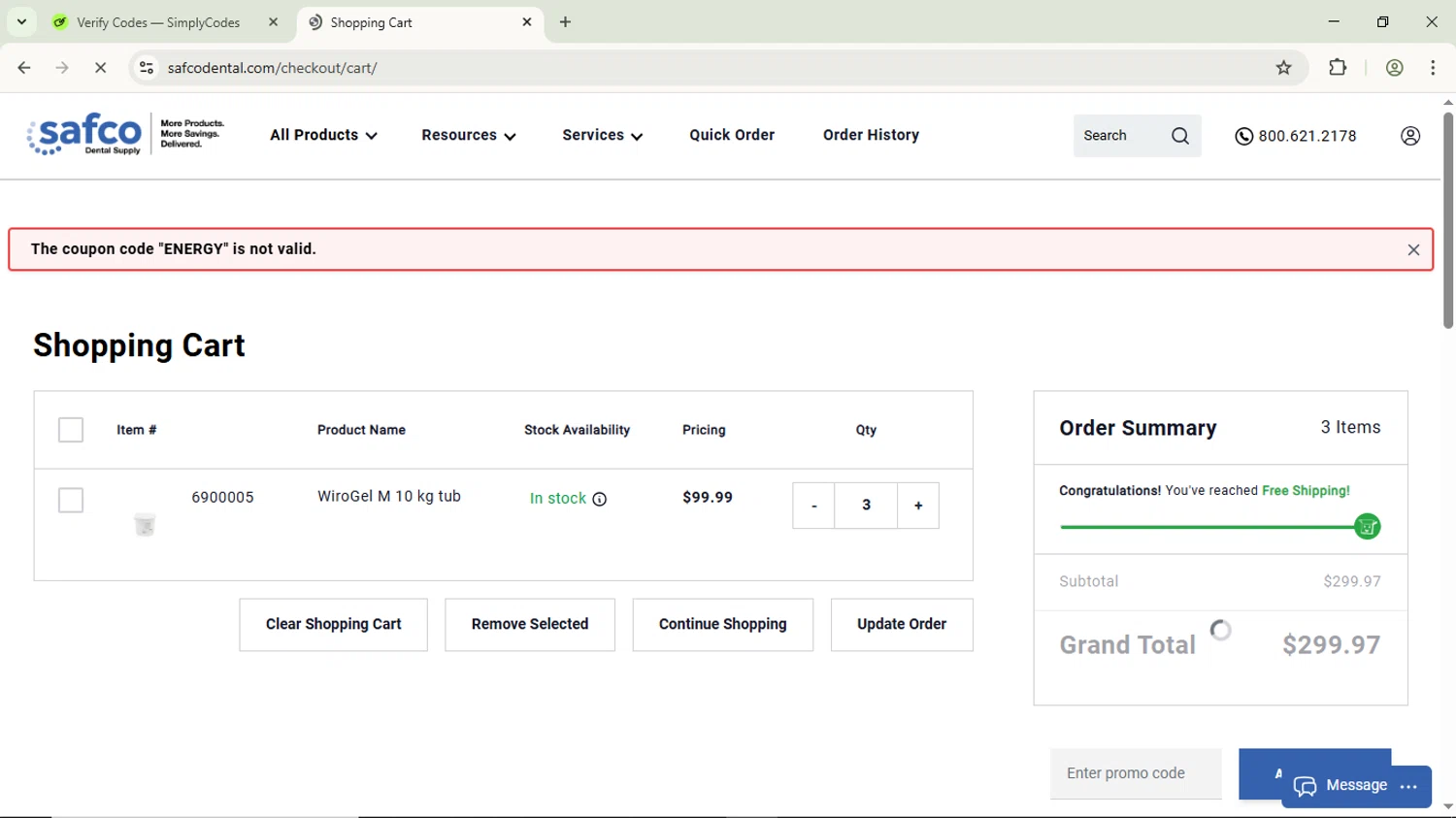Open browser extensions puzzle icon
Image resolution: width=1456 pixels, height=818 pixels.
point(1338,68)
